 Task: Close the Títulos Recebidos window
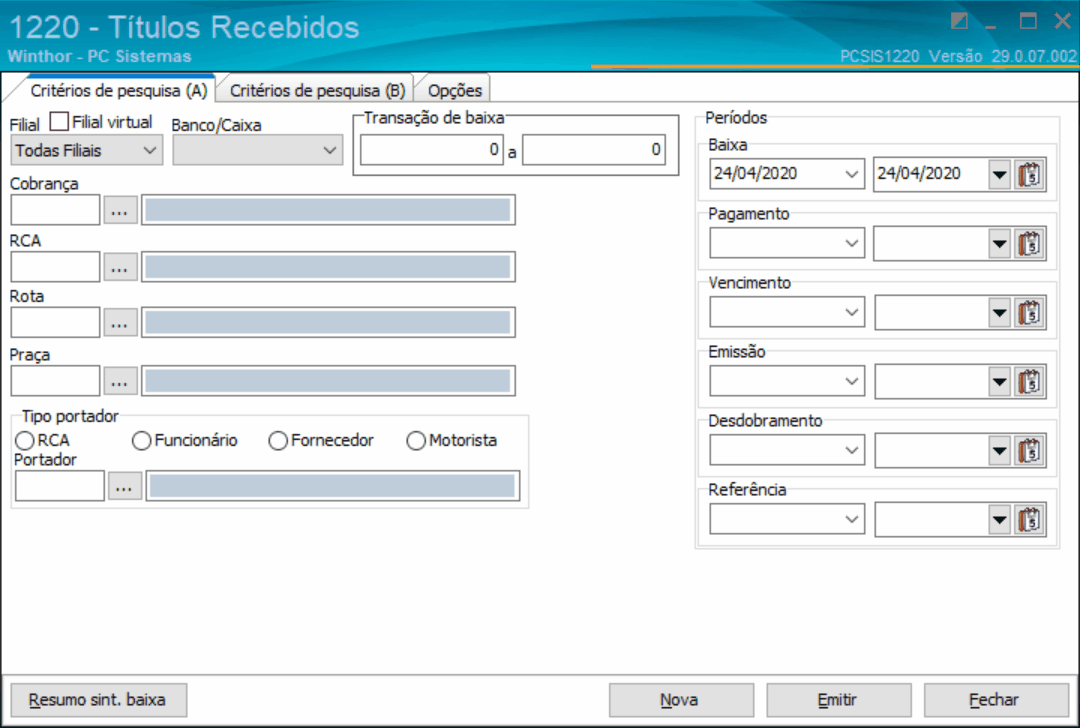[x=1063, y=21]
